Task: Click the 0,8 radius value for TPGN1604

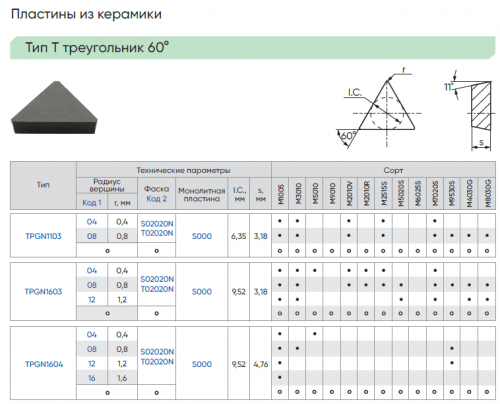Action: [122, 349]
